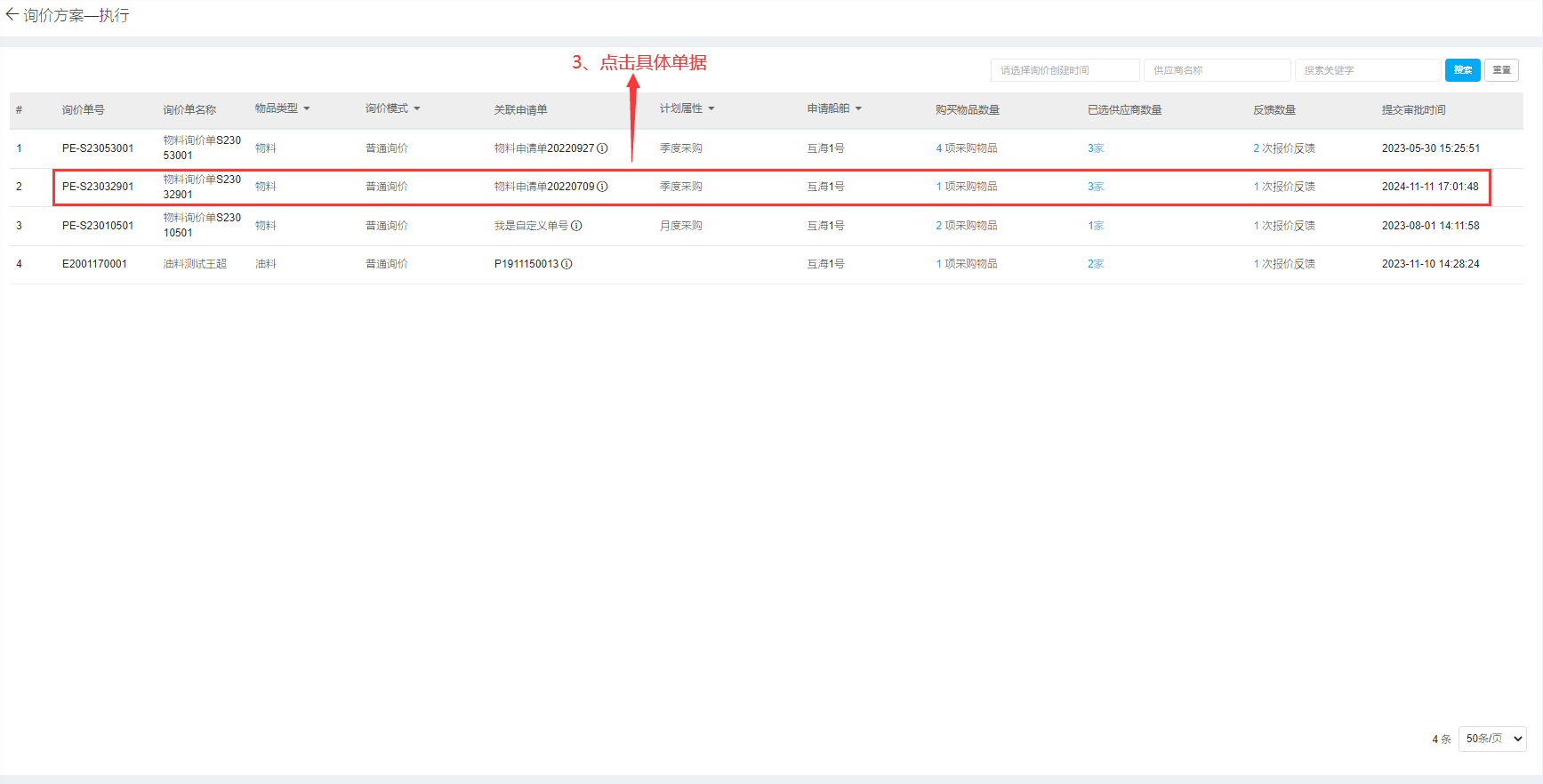
Task: Click submit time 2024-11-11 17:01:48
Action: tap(1430, 187)
